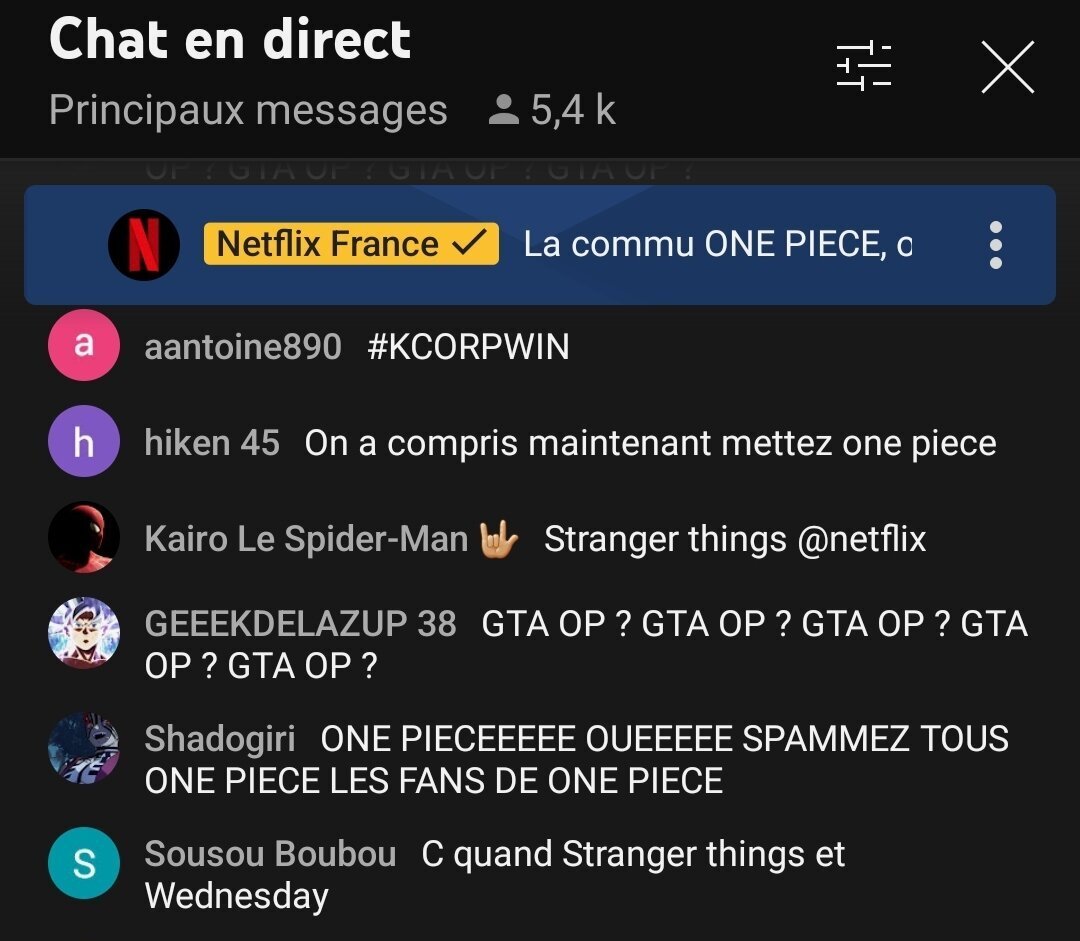This screenshot has width=1080, height=941.
Task: Open #KCORPWIN hashtag link
Action: coord(468,347)
